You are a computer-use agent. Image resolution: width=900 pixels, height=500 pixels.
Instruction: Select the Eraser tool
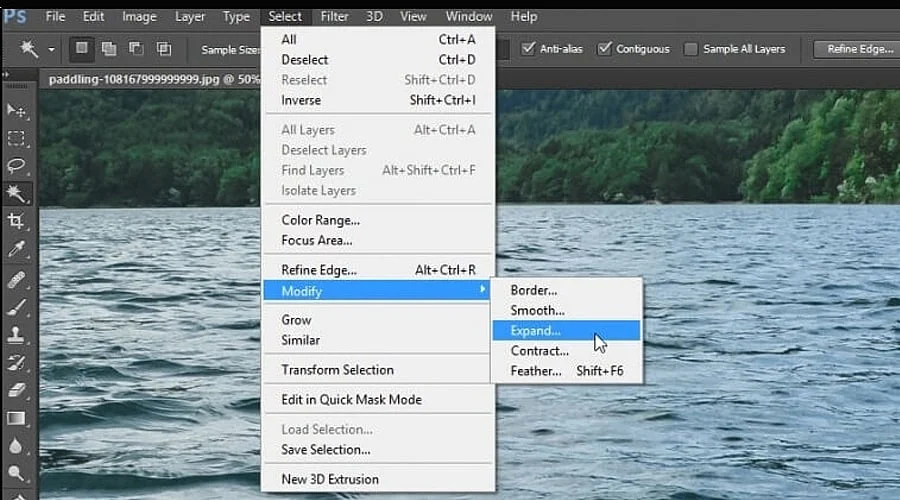[x=16, y=390]
